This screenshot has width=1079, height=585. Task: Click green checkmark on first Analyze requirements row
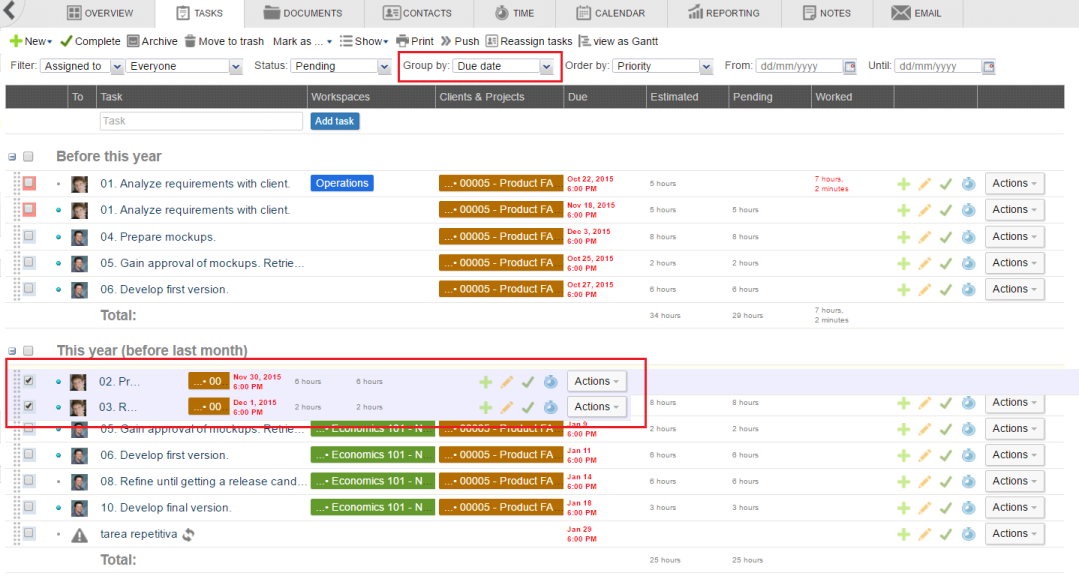pos(946,184)
